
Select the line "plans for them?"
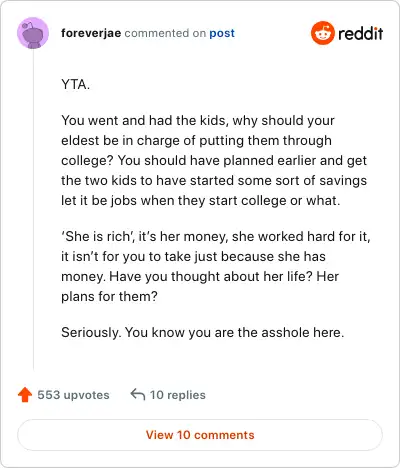109,297
